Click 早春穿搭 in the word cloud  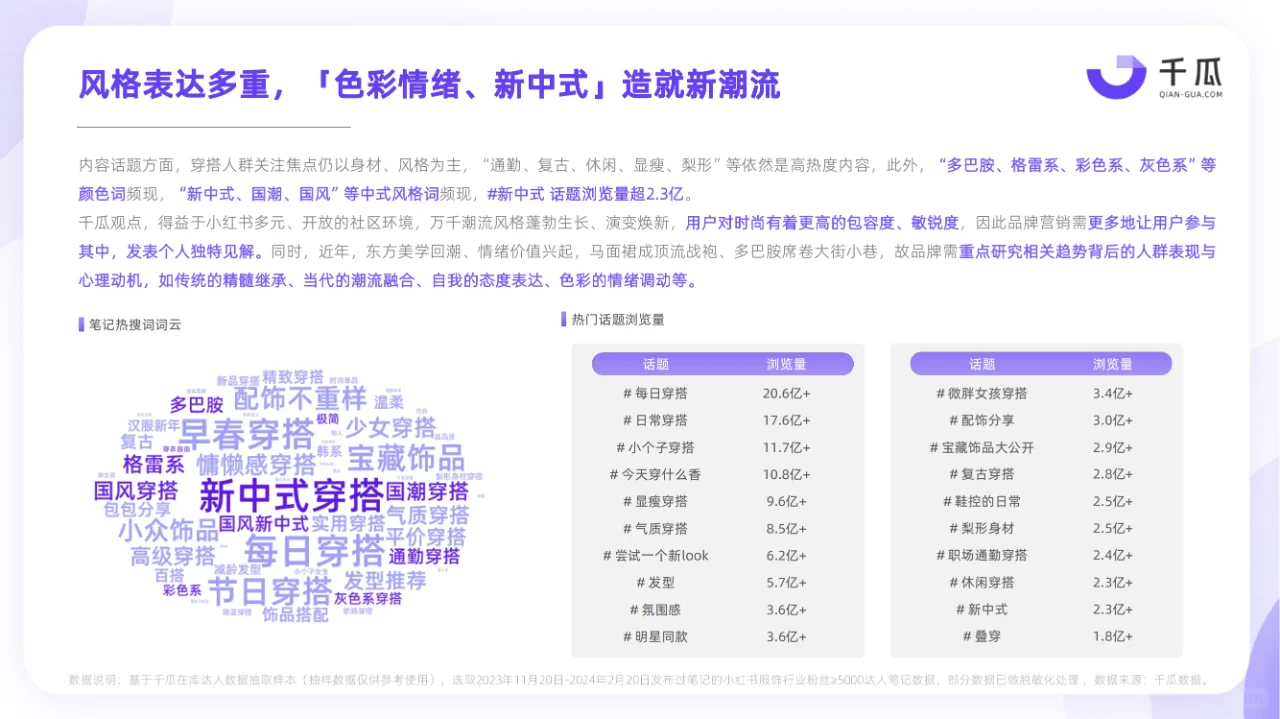click(x=247, y=435)
